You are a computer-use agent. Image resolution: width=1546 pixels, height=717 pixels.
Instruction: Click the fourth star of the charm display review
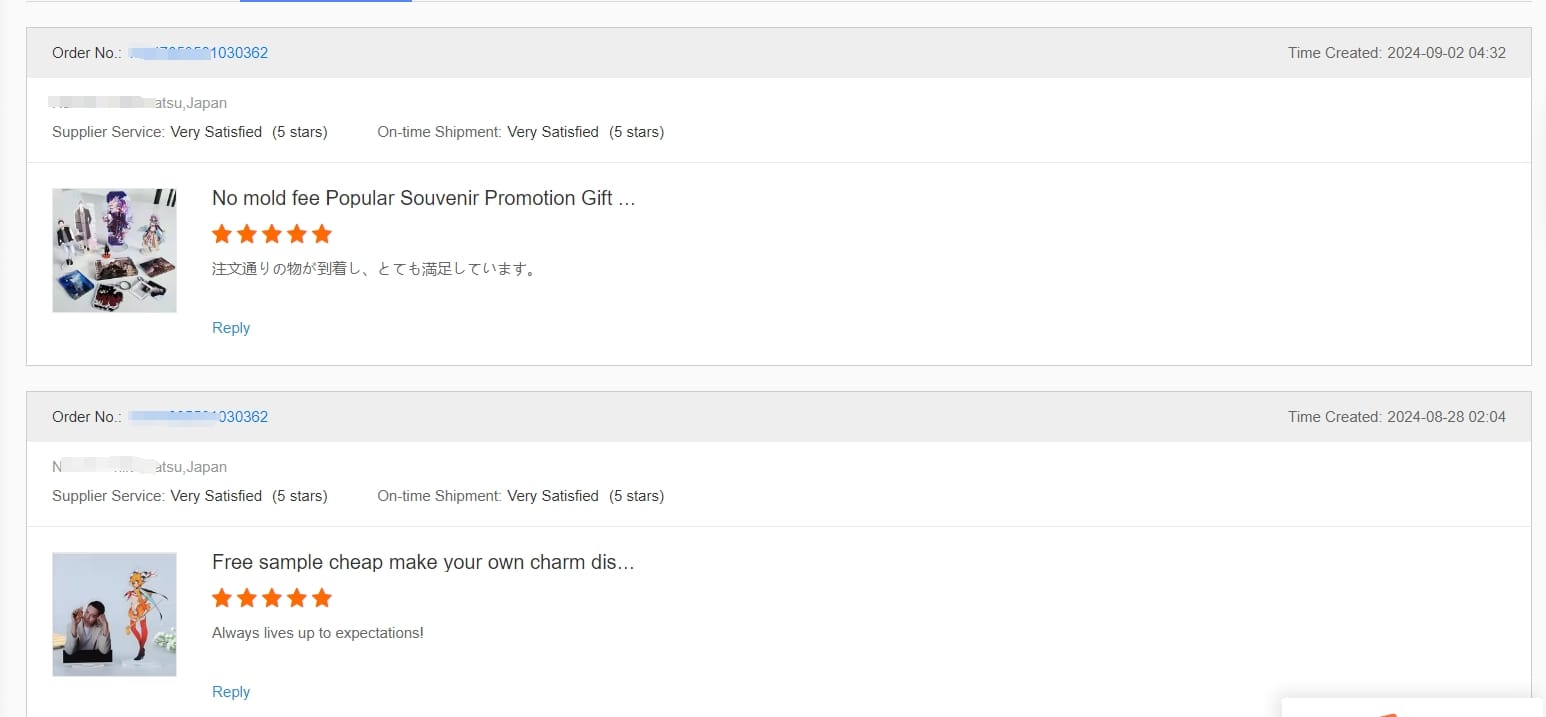click(297, 598)
